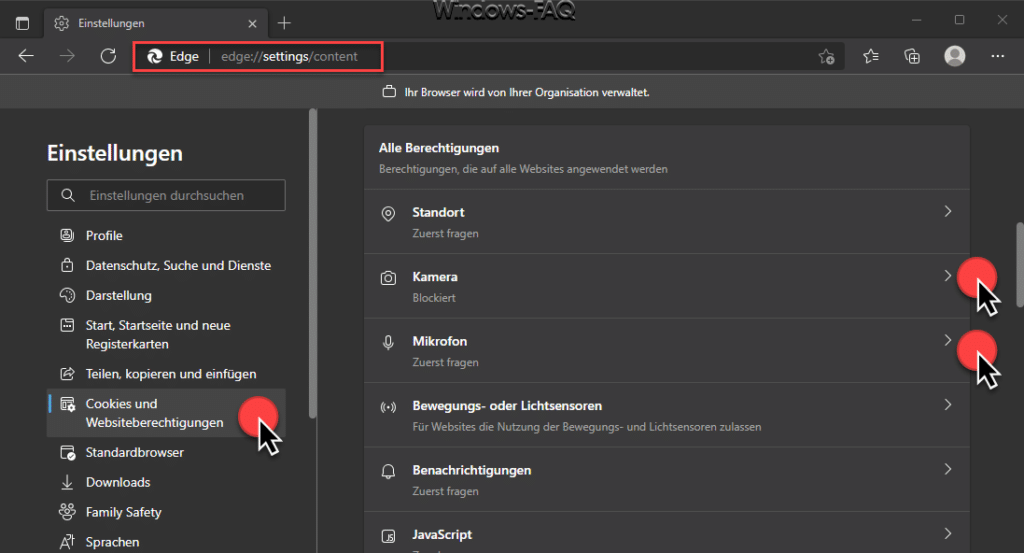Click the sidebar vertical scrollbar
Image resolution: width=1024 pixels, height=553 pixels.
click(x=313, y=263)
